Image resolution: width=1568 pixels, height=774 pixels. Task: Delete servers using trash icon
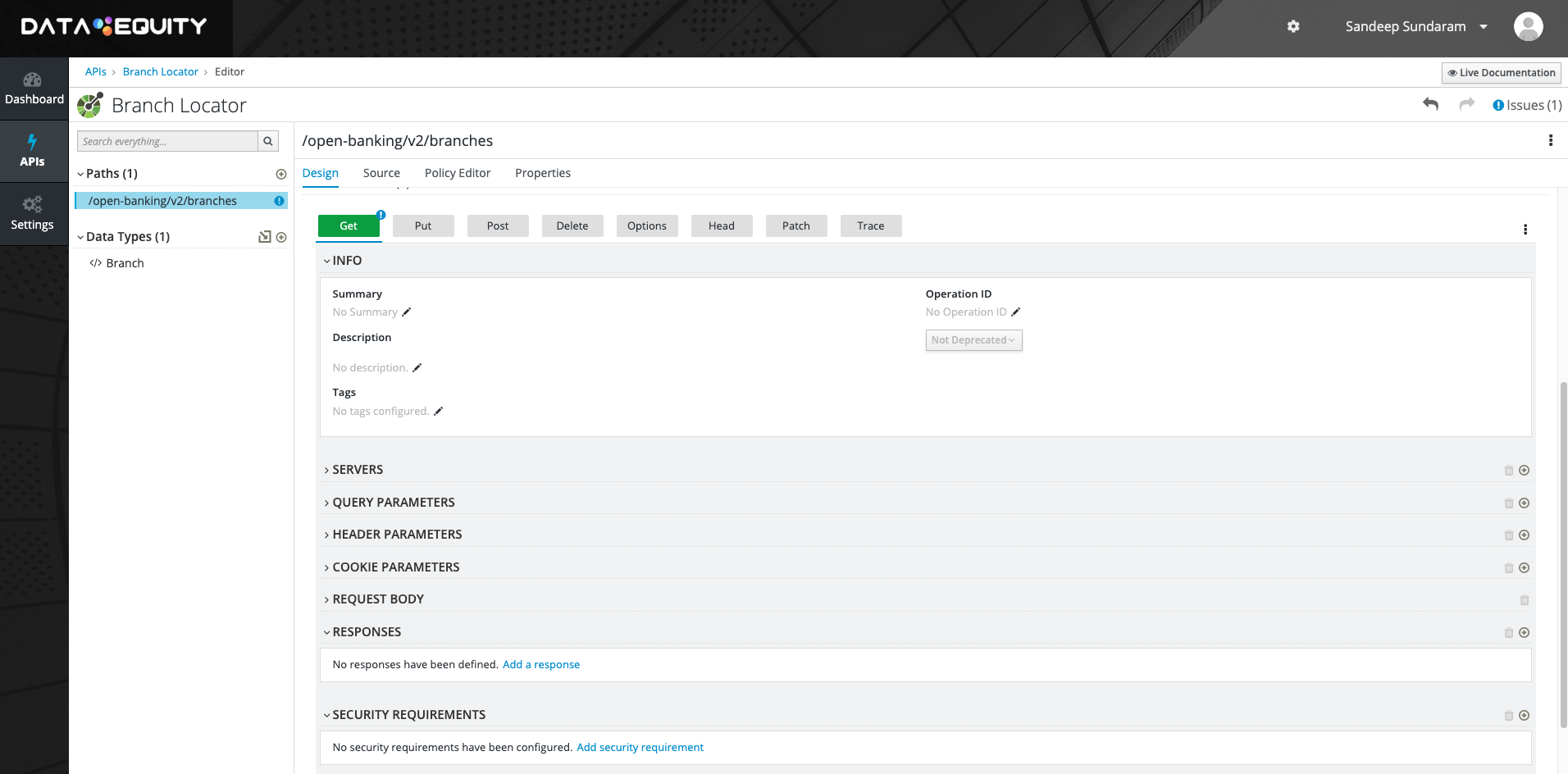pos(1508,470)
